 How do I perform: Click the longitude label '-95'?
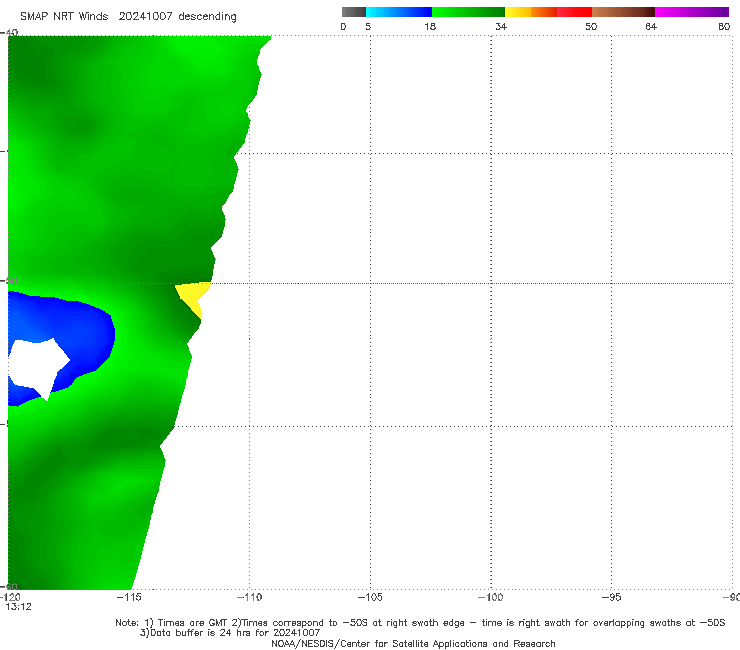click(x=612, y=597)
